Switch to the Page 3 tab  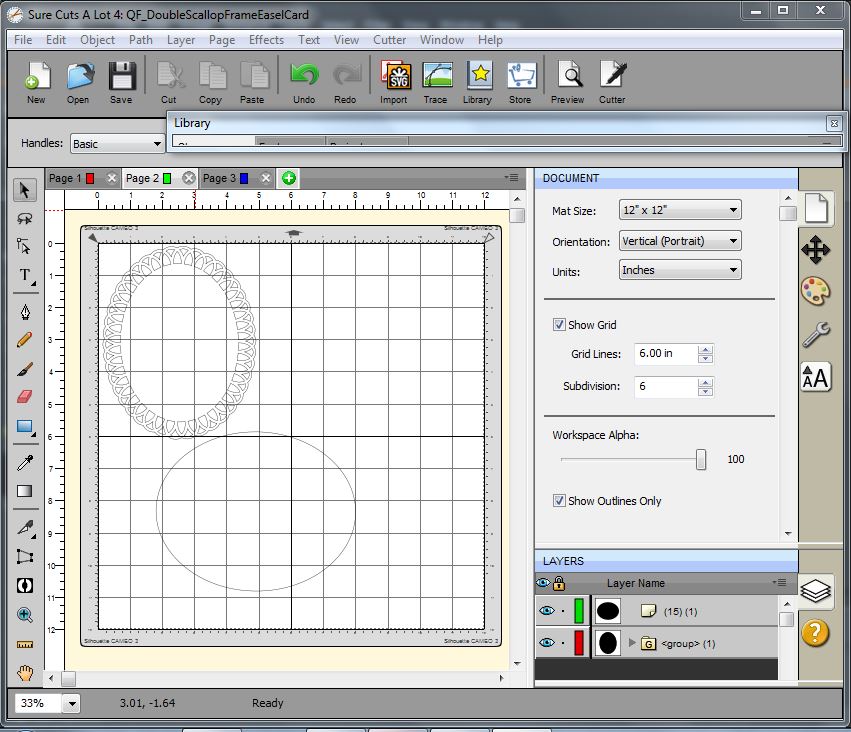pos(219,178)
